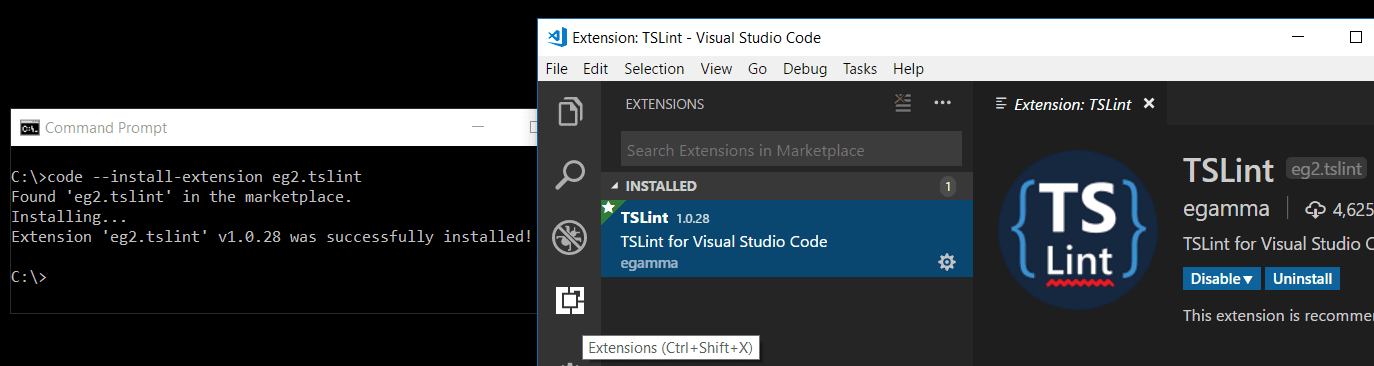Uninstall the TSLint extension
1374x366 pixels.
click(x=1303, y=279)
